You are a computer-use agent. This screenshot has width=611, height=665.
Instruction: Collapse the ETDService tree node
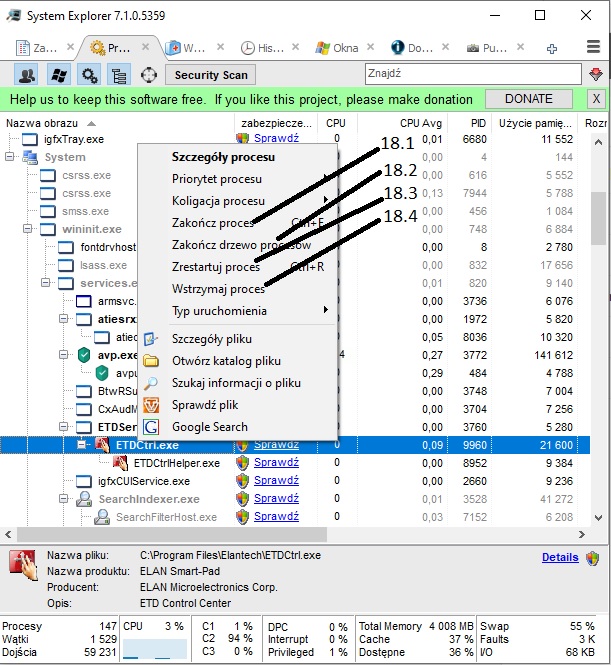63,427
